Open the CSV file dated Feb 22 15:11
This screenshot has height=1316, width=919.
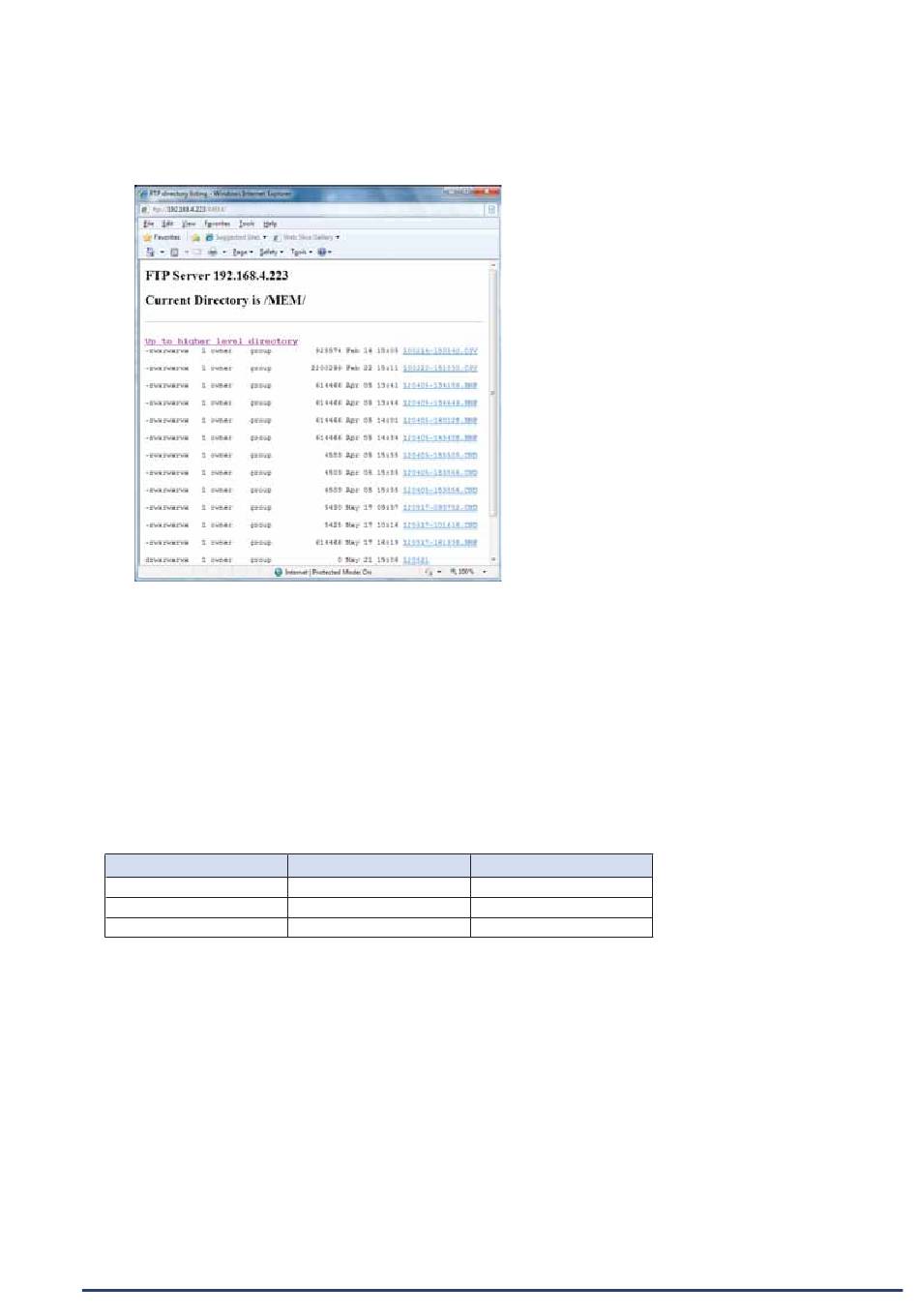coord(440,369)
